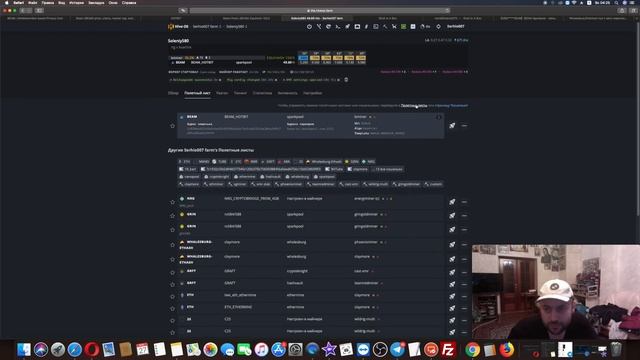Switch to the Статистика tab
The width and height of the screenshot is (640, 360).
coord(262,93)
